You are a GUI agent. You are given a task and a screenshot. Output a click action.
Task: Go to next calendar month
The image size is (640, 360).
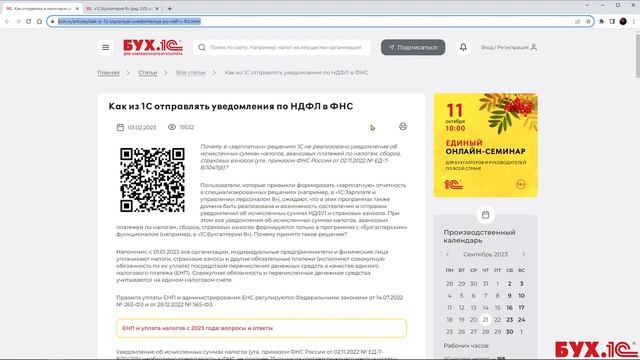523,254
